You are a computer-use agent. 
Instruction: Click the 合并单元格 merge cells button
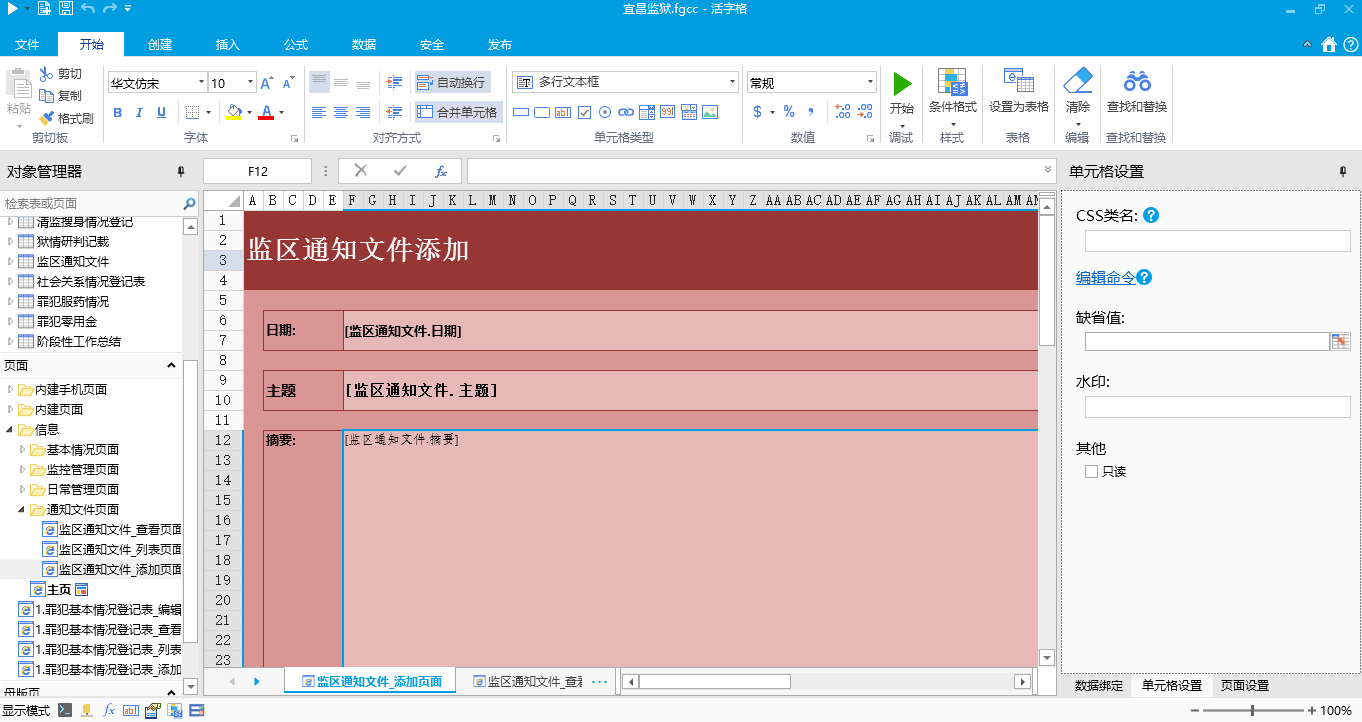coord(457,112)
